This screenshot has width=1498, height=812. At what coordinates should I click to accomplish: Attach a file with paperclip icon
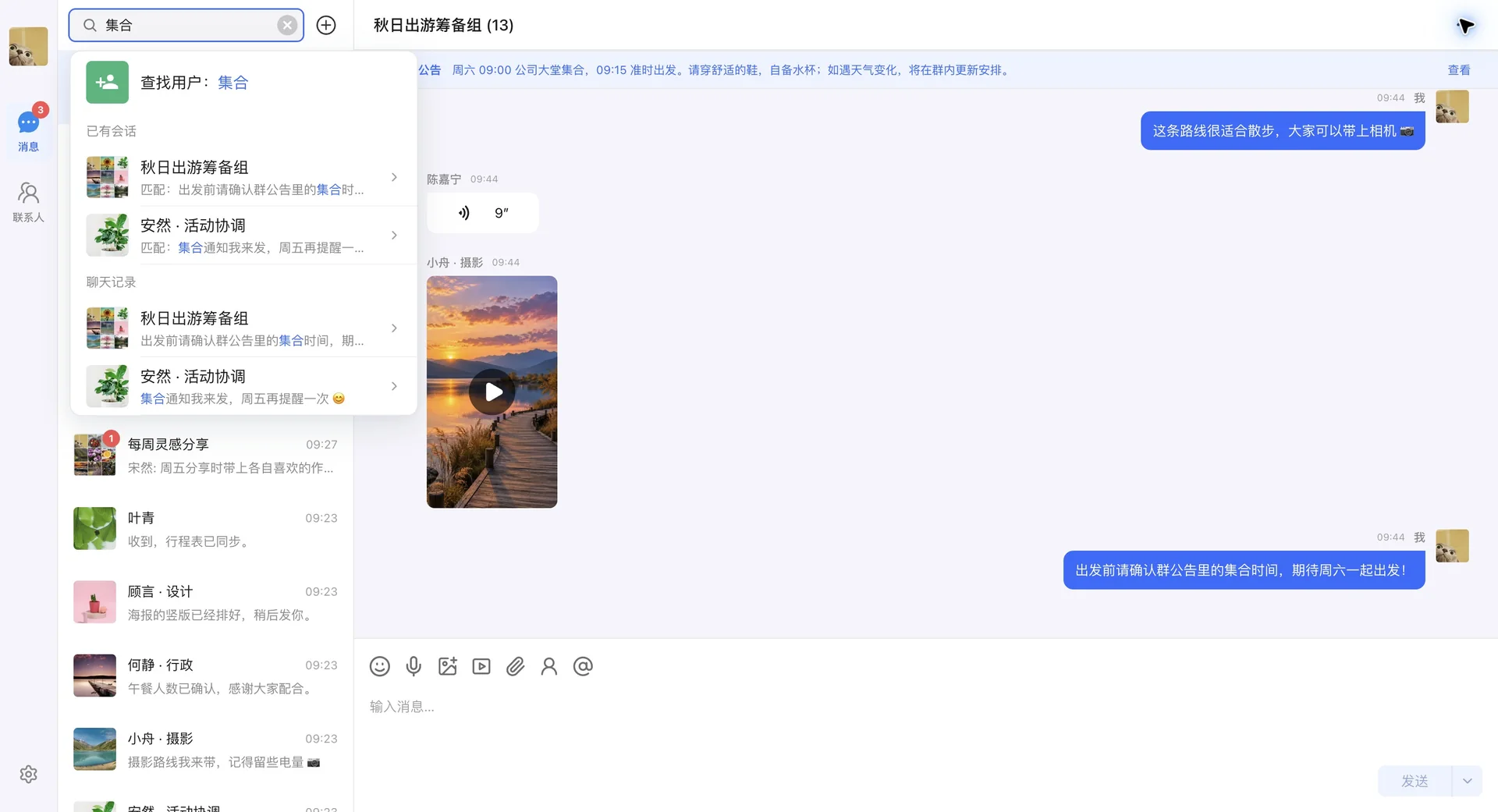[515, 666]
